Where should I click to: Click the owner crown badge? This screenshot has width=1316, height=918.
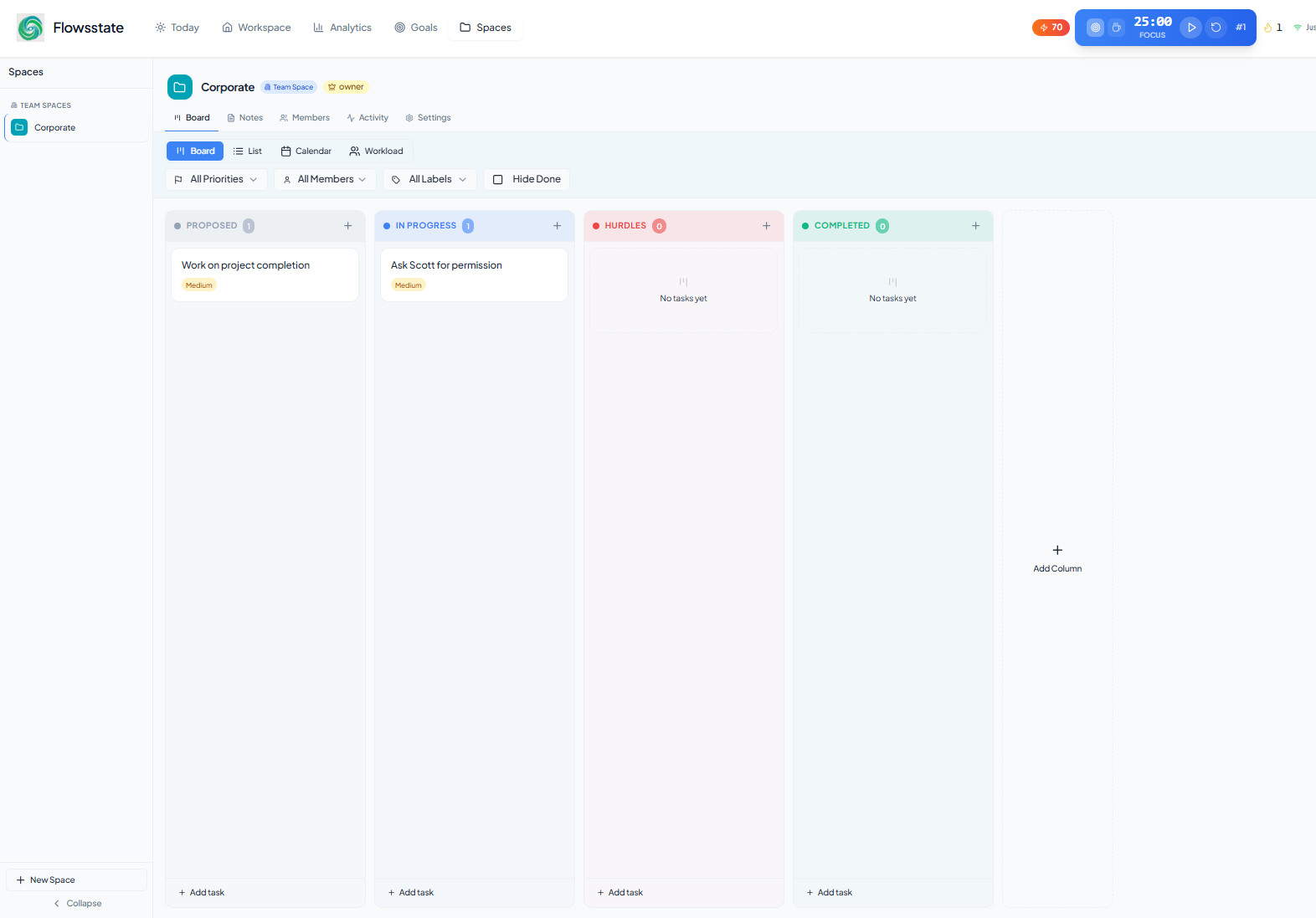point(346,87)
